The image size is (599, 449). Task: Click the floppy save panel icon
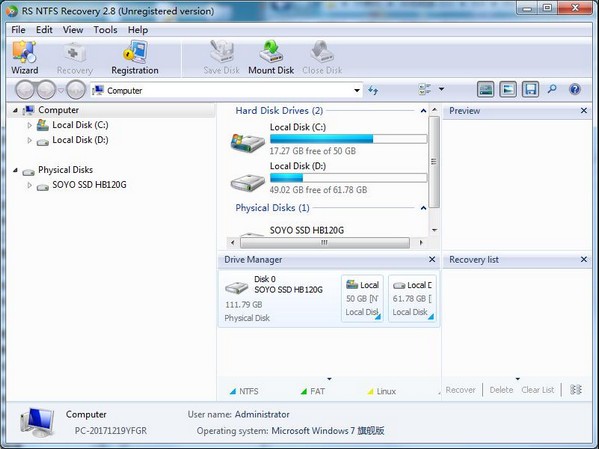click(x=530, y=89)
